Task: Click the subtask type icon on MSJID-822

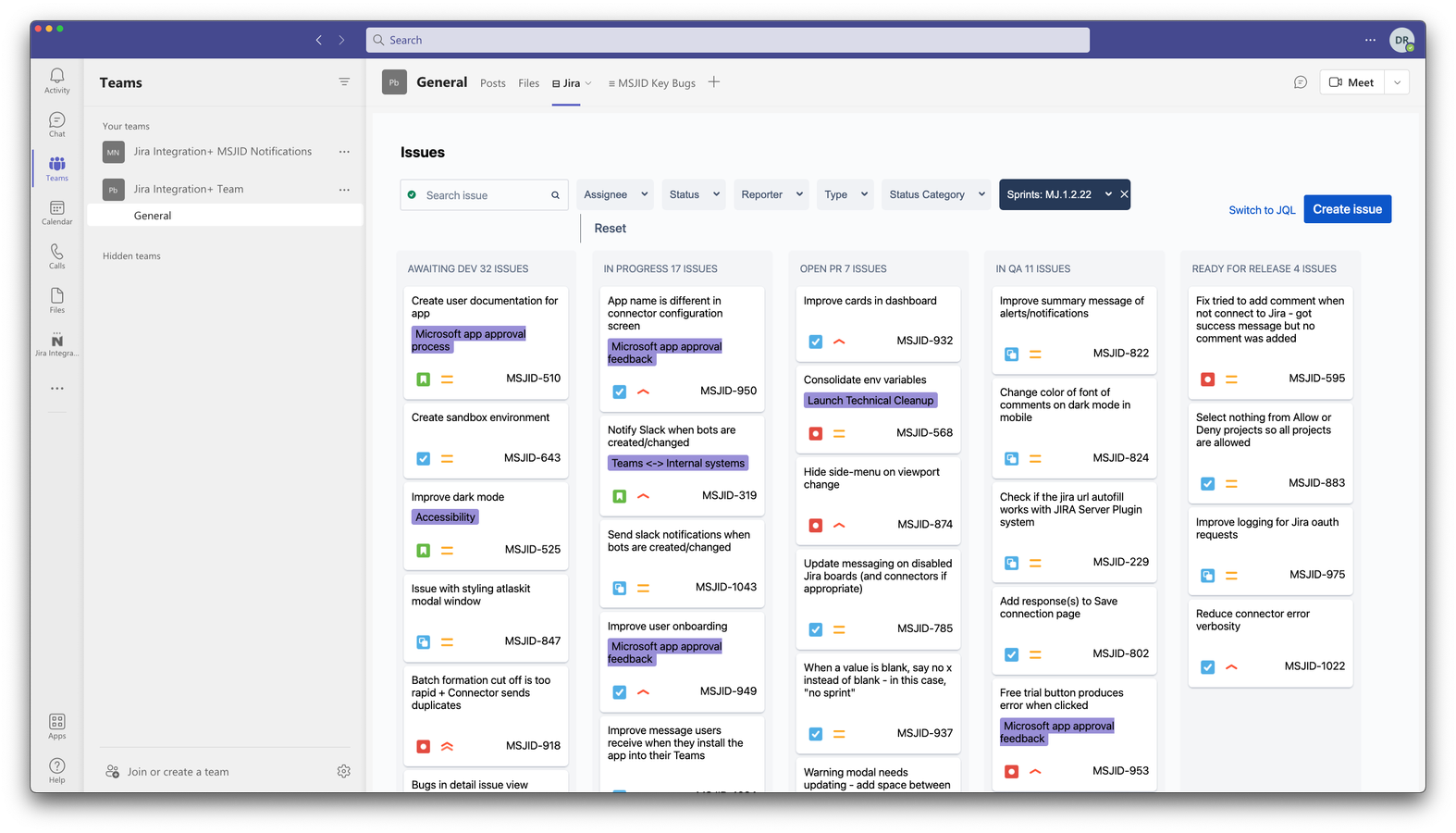Action: pos(1011,354)
